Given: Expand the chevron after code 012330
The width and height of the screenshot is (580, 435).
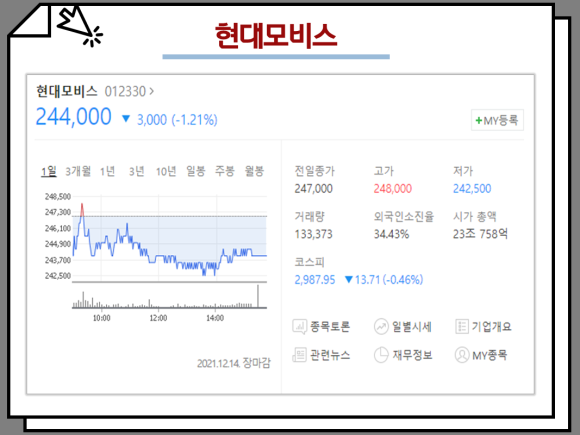Looking at the screenshot, I should coord(151,91).
